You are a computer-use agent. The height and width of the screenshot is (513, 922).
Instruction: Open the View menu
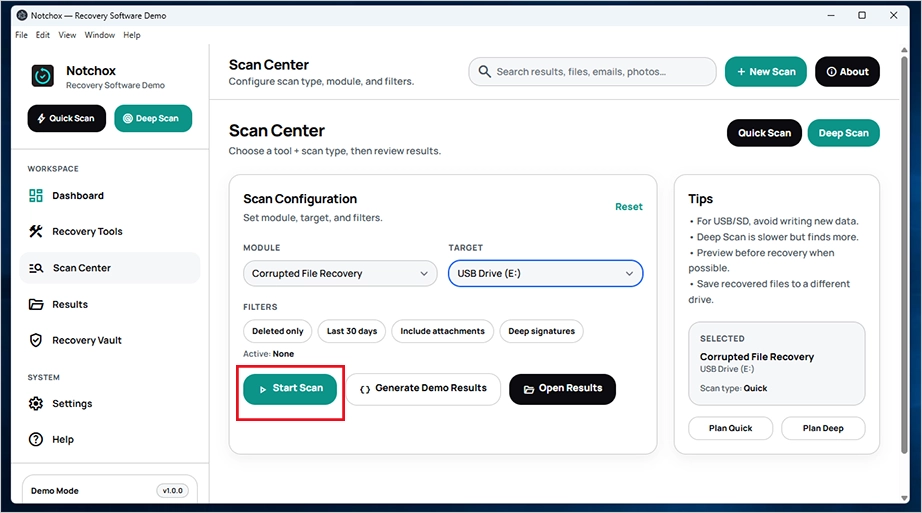coord(67,35)
